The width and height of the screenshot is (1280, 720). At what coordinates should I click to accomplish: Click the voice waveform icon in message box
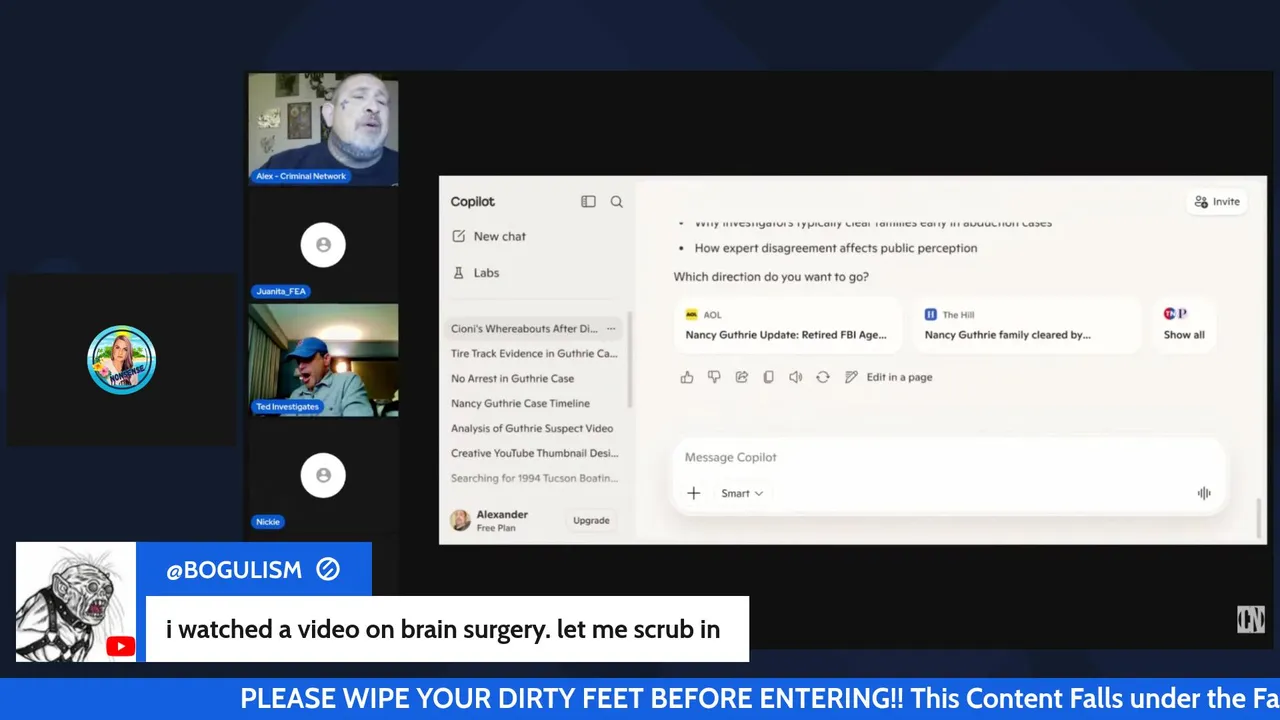[x=1204, y=493]
